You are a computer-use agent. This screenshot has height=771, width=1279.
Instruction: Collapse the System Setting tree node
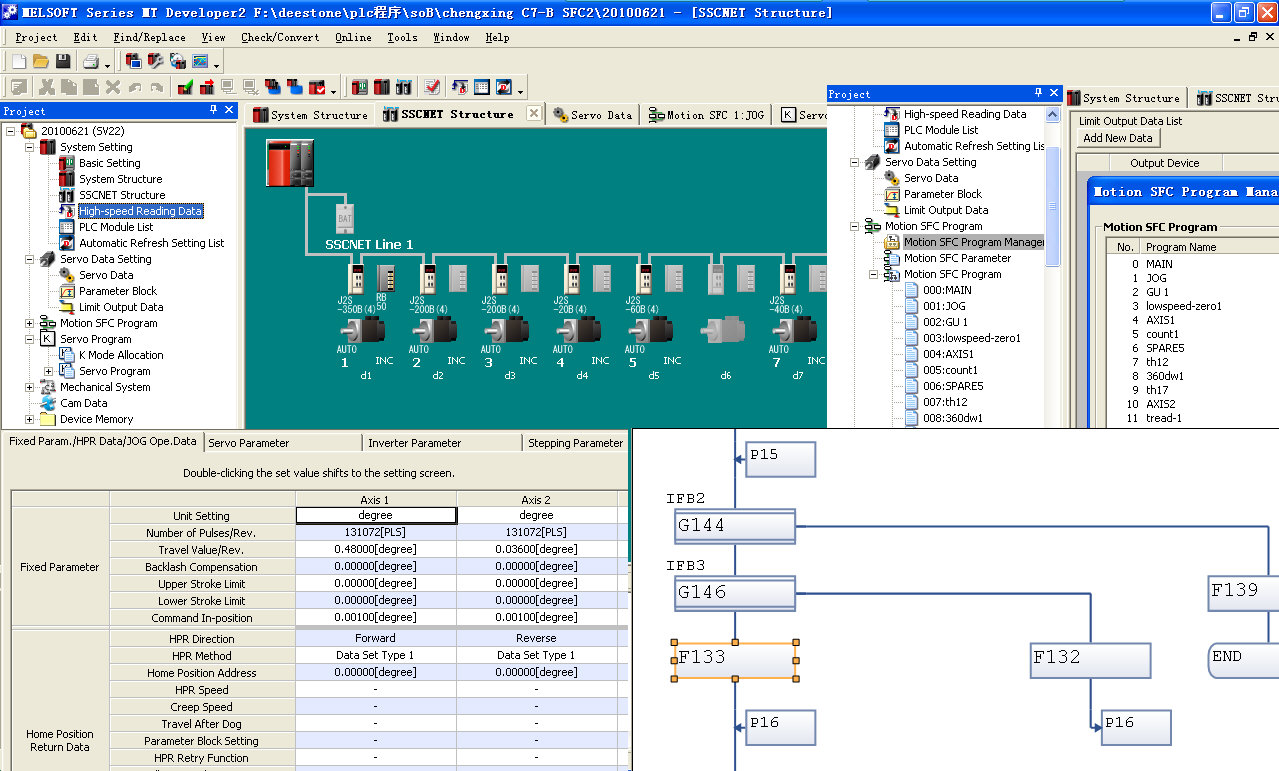(x=30, y=147)
